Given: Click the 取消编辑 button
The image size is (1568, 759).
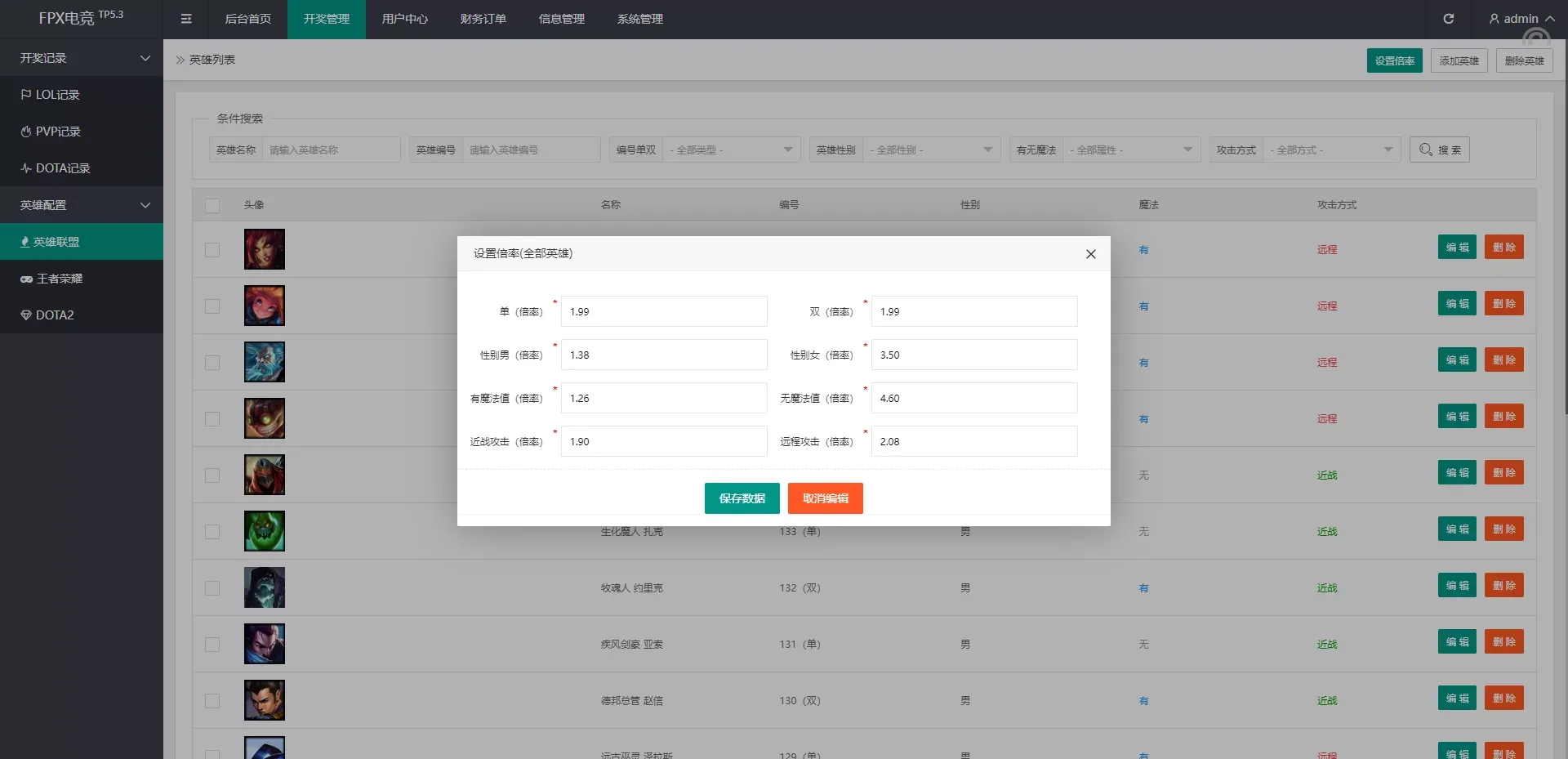Looking at the screenshot, I should [825, 498].
